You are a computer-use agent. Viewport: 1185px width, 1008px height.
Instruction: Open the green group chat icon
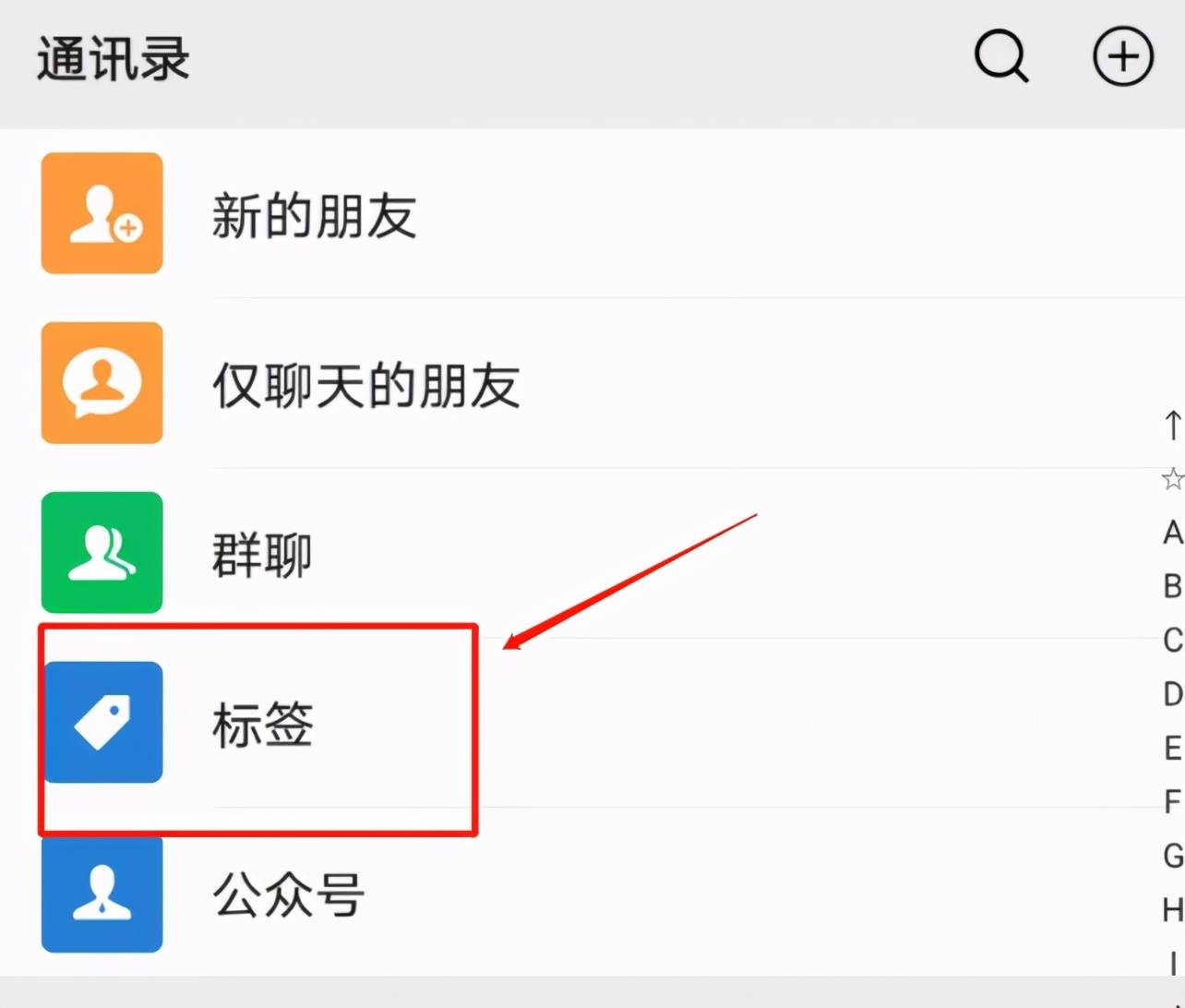102,553
